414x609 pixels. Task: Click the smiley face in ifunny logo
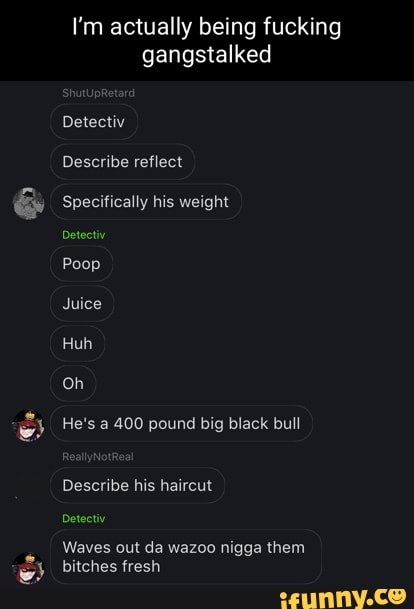pos(397,595)
